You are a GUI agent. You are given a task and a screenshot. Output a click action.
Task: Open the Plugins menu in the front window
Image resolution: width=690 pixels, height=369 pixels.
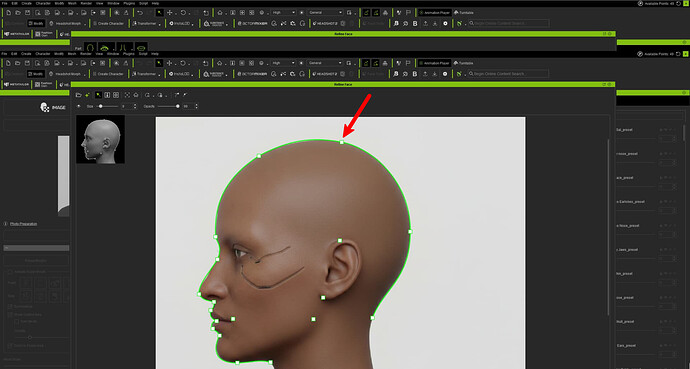pyautogui.click(x=128, y=54)
